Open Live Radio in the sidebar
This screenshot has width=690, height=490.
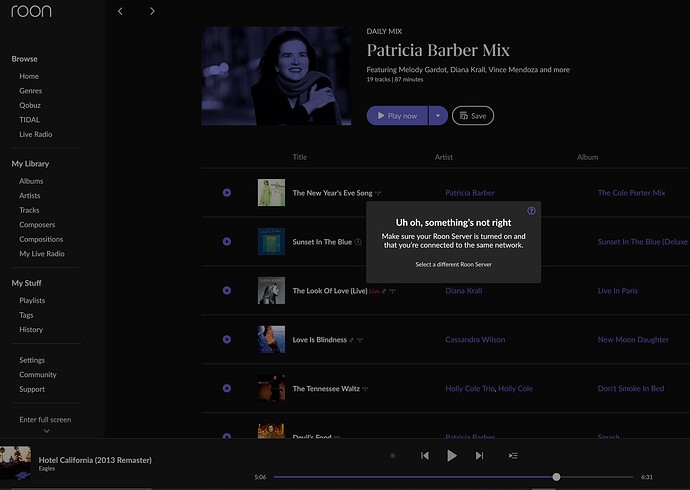click(36, 134)
